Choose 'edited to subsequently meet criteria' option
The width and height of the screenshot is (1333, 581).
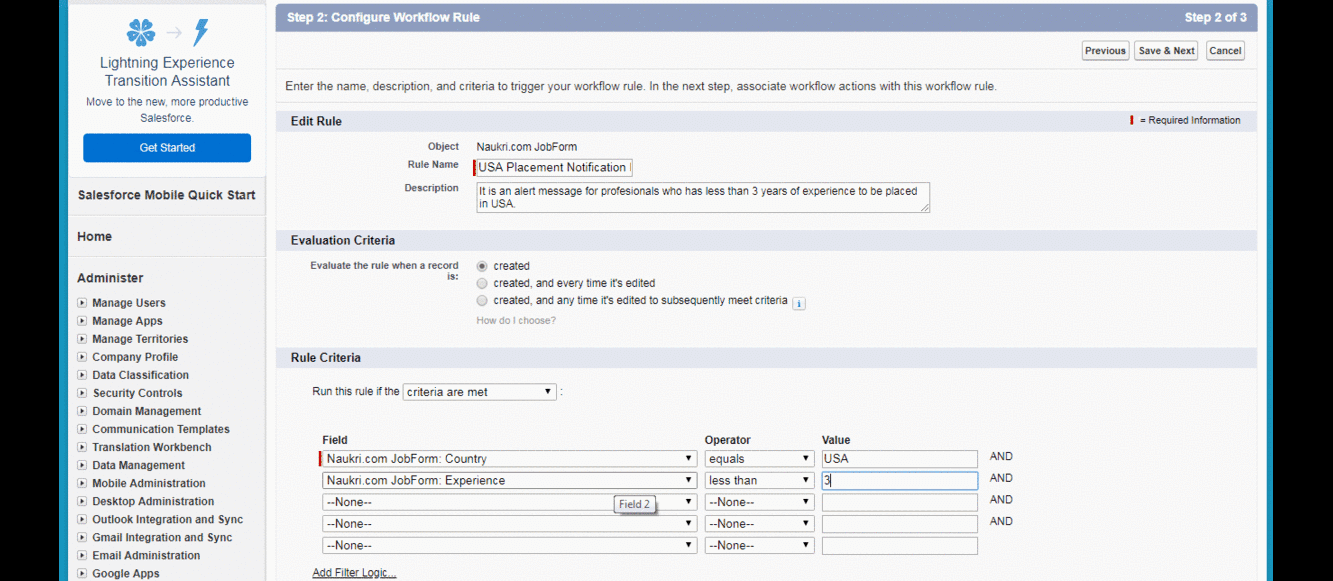coord(483,300)
